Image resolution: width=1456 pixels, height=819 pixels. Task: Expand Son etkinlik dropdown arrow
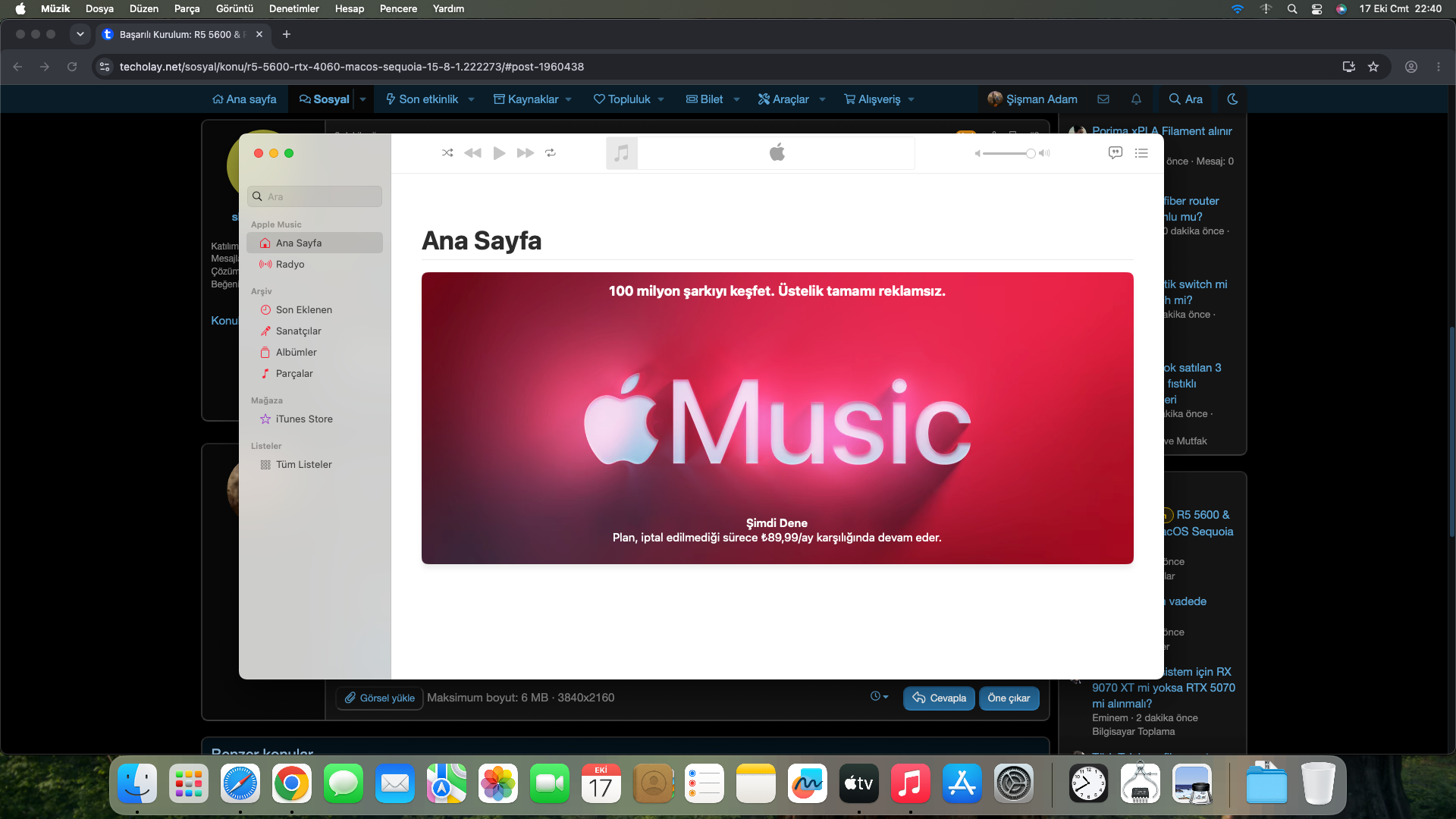[x=471, y=99]
